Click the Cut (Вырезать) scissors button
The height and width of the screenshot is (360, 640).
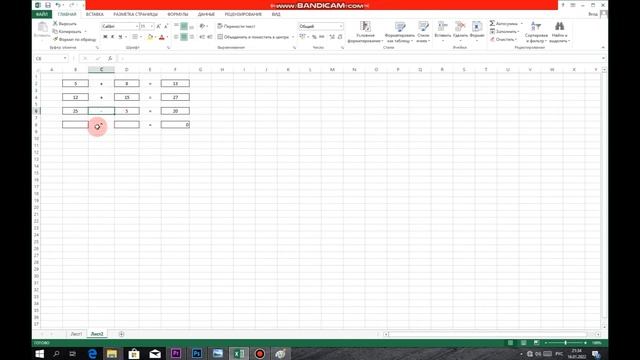point(65,24)
